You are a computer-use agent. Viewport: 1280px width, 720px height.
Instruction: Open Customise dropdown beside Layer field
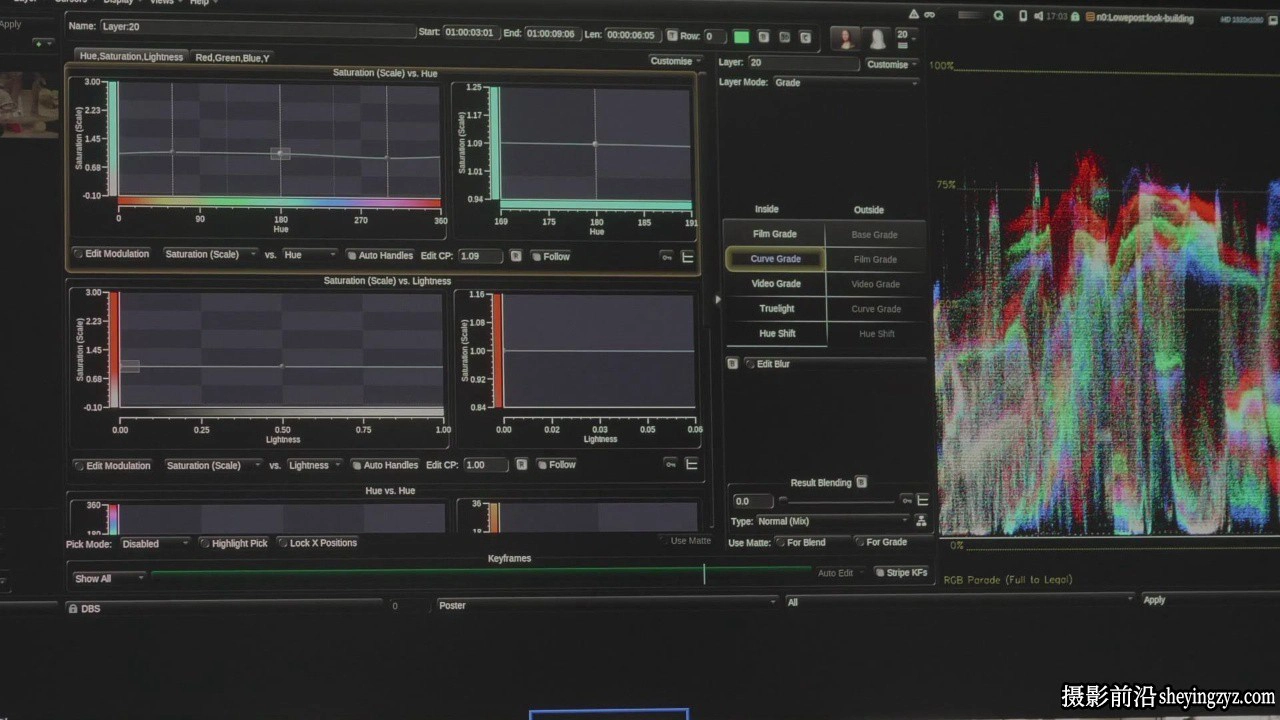[891, 64]
